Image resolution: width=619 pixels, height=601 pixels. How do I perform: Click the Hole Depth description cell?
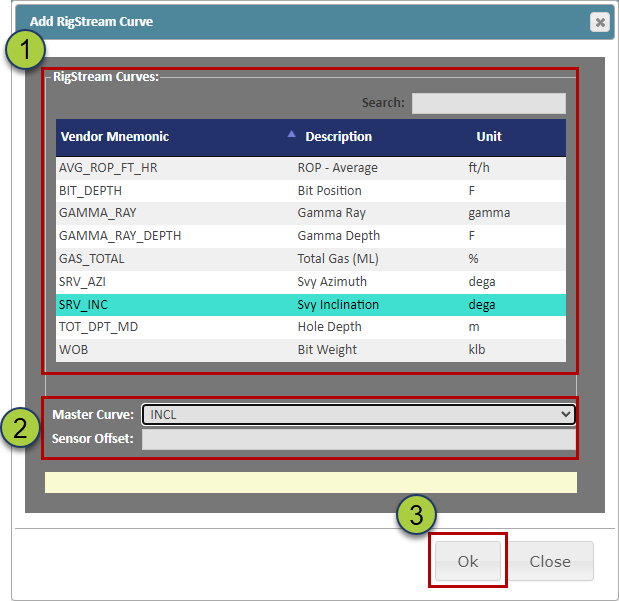pyautogui.click(x=329, y=327)
